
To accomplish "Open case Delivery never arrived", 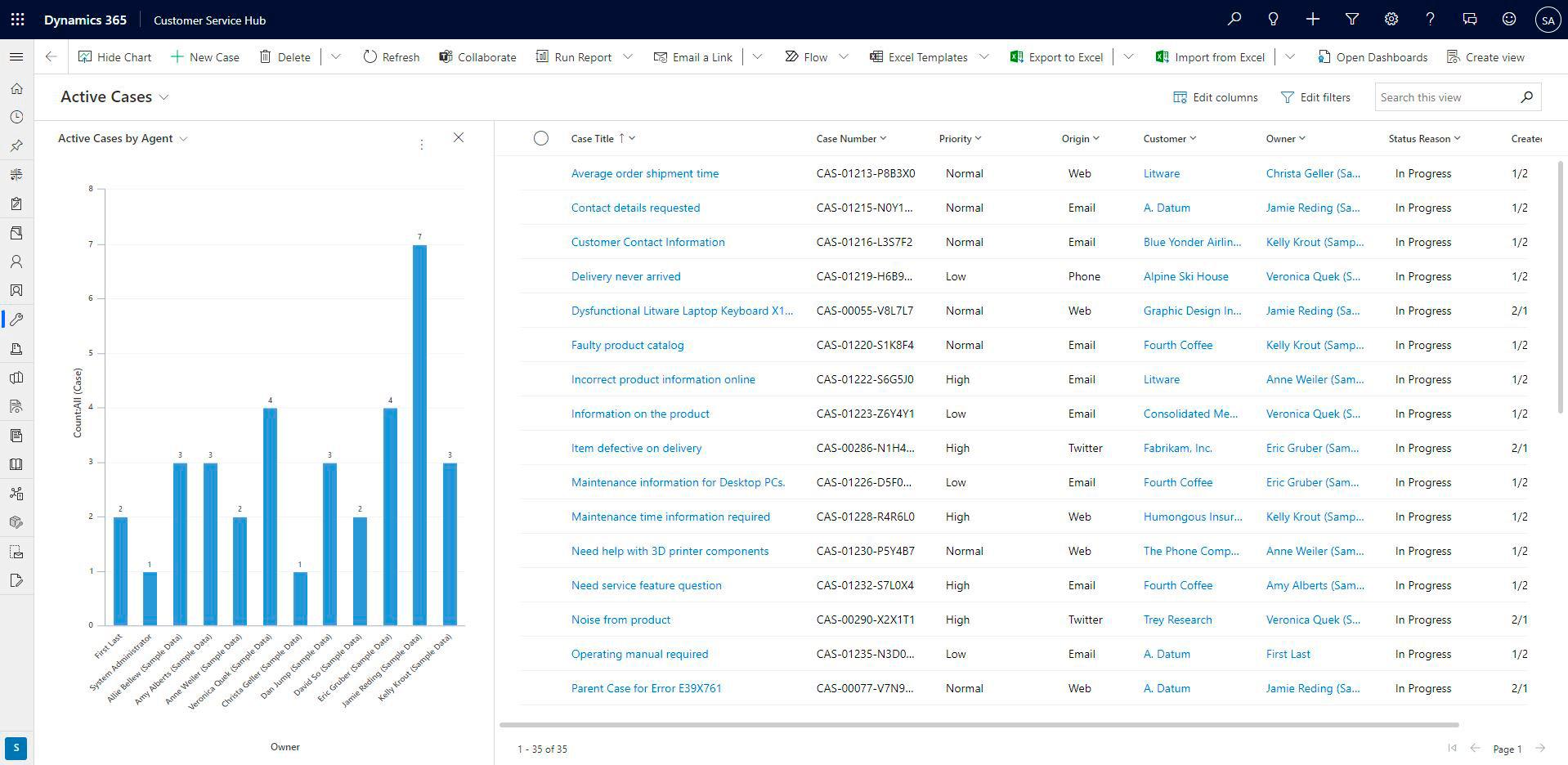I will pyautogui.click(x=625, y=276).
